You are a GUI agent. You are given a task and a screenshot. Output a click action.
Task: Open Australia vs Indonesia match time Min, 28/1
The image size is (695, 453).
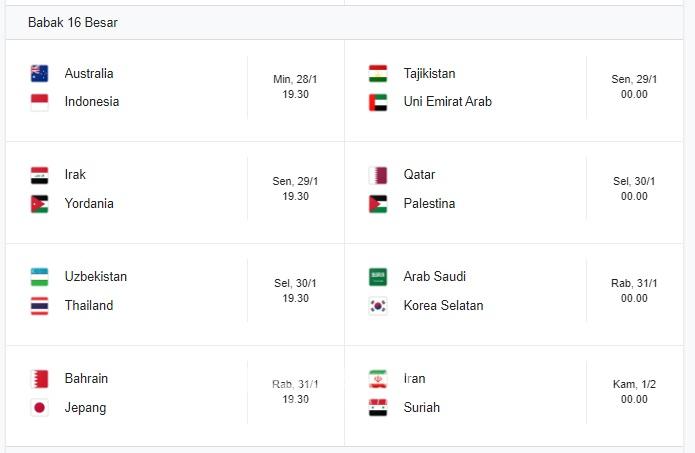(x=296, y=79)
